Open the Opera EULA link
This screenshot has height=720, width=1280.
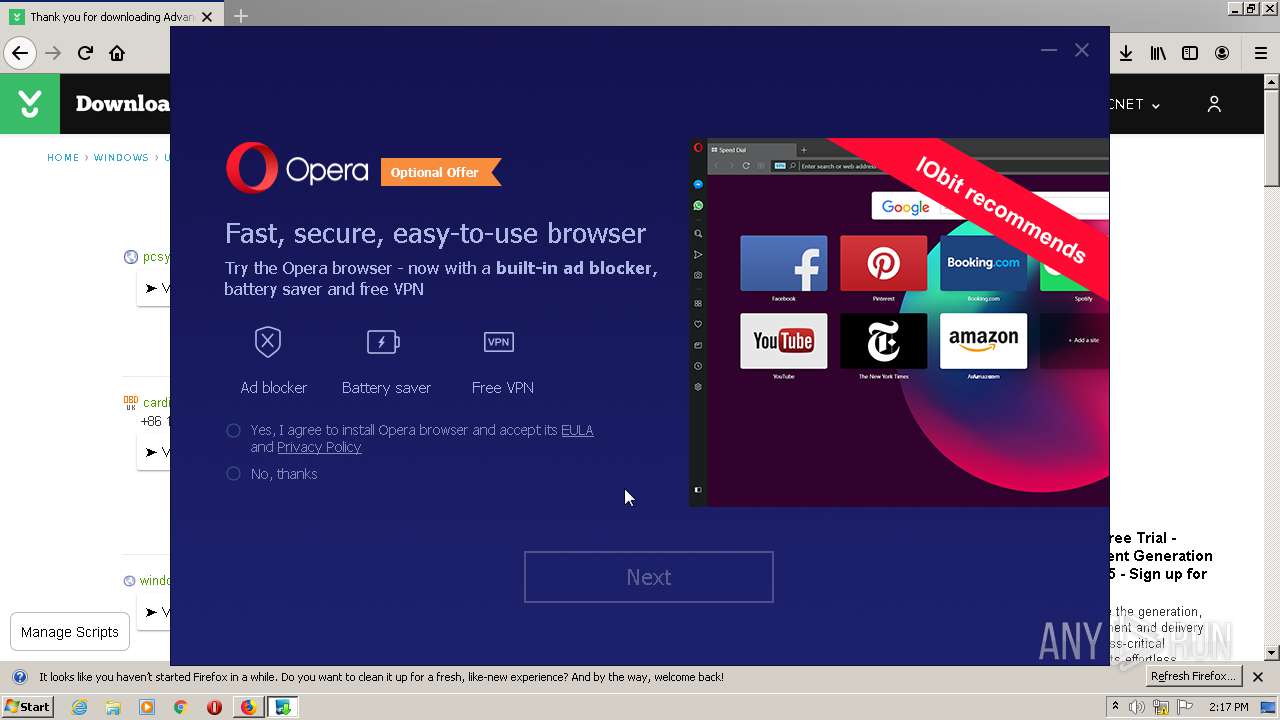pyautogui.click(x=577, y=430)
